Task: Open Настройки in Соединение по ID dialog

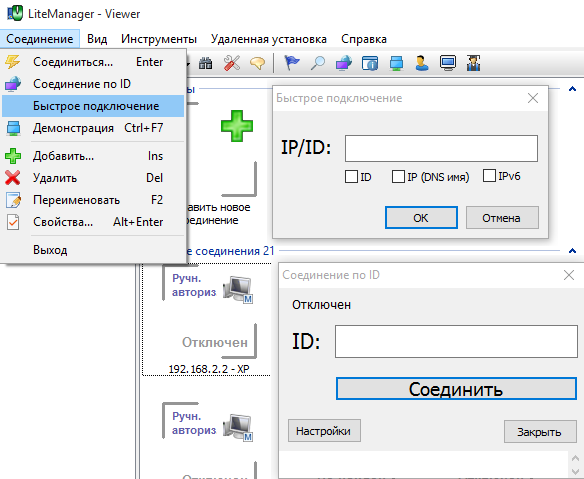Action: [324, 431]
